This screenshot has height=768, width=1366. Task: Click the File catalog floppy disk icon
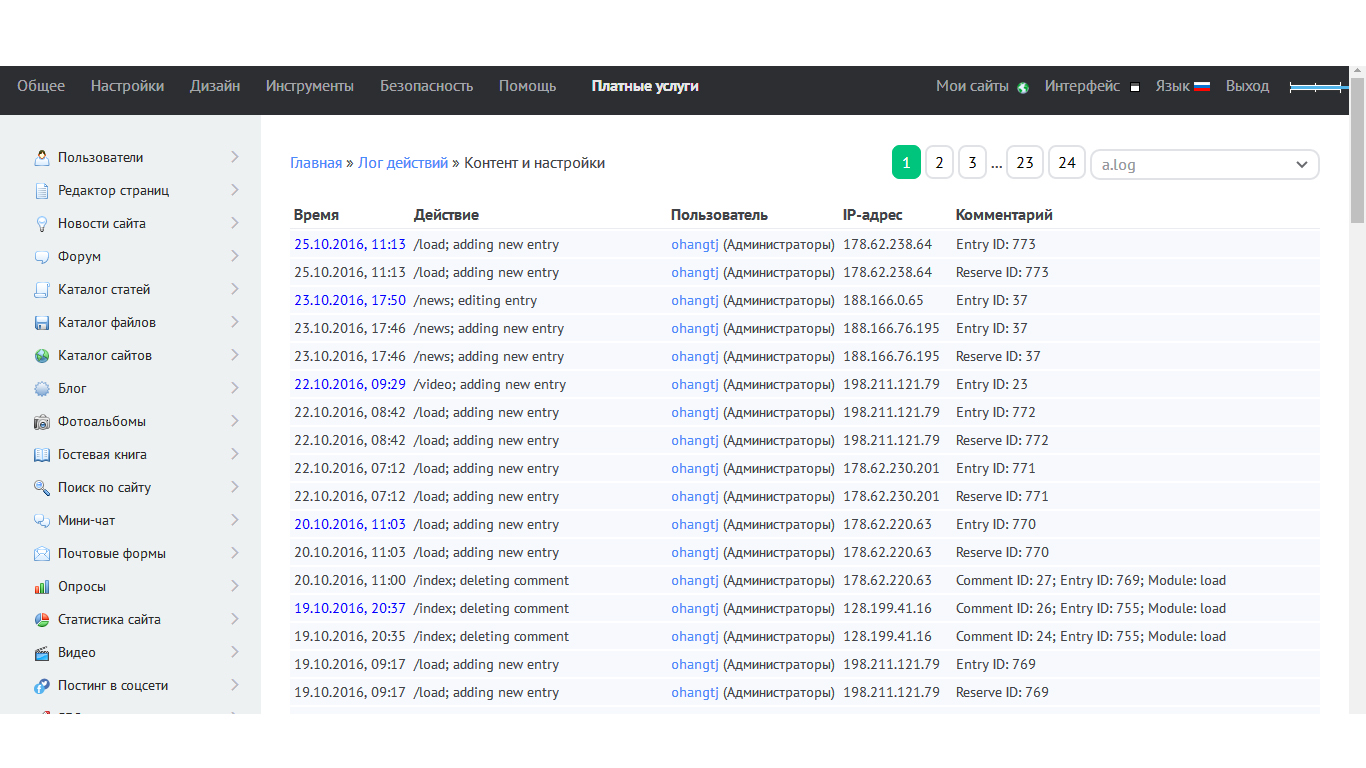coord(42,322)
